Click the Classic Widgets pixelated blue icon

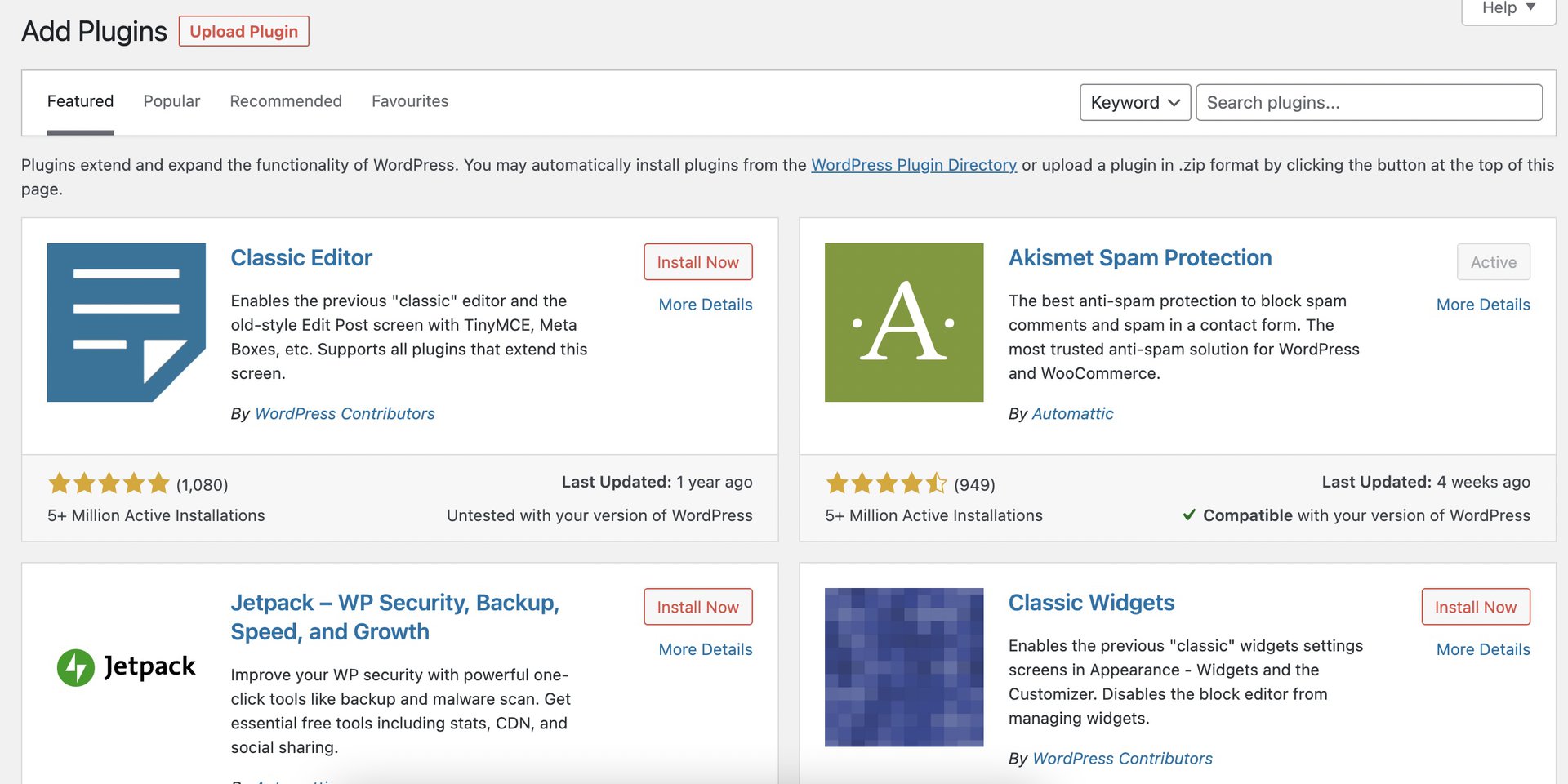pos(903,667)
